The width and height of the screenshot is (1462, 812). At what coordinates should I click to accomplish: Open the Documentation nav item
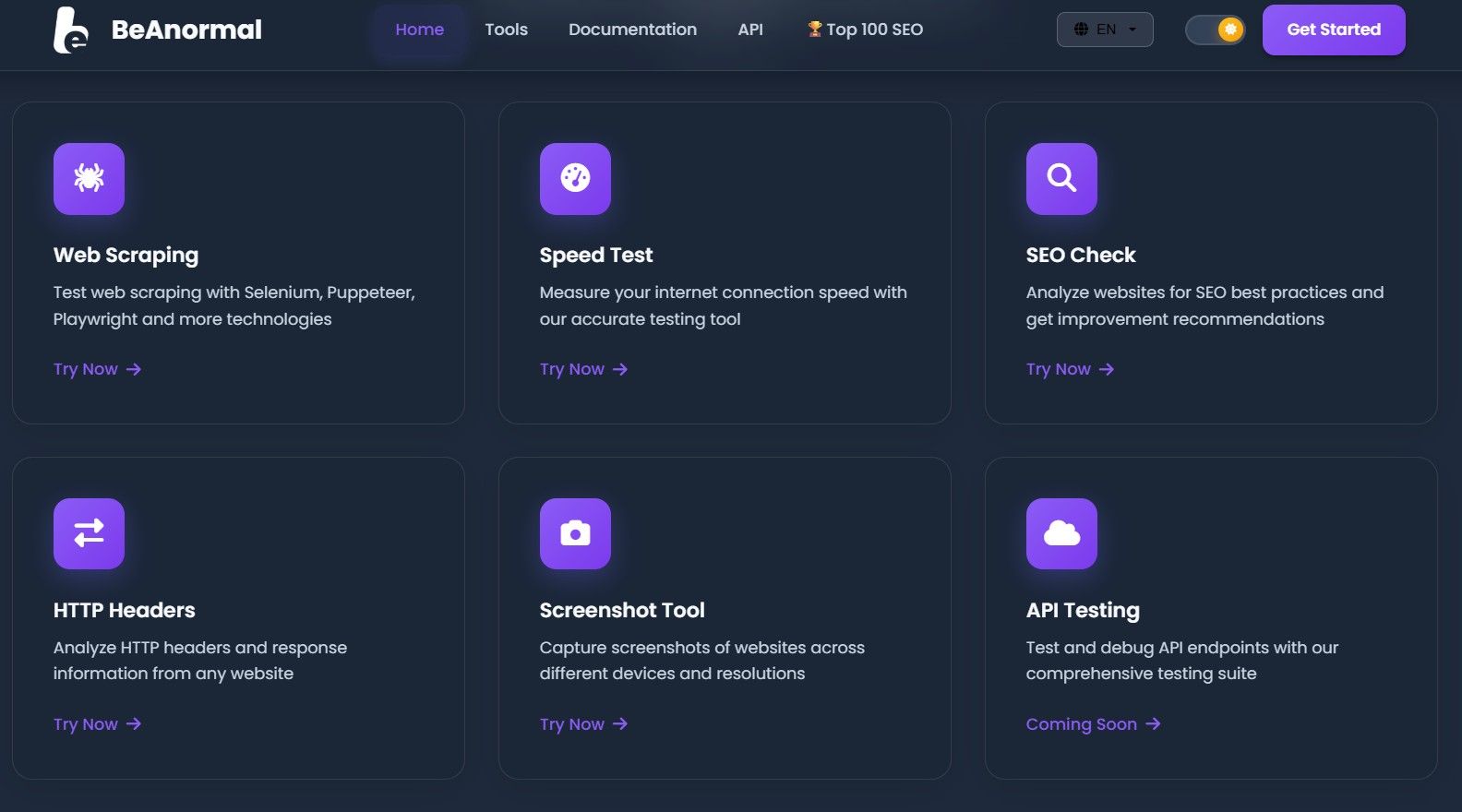[x=633, y=30]
